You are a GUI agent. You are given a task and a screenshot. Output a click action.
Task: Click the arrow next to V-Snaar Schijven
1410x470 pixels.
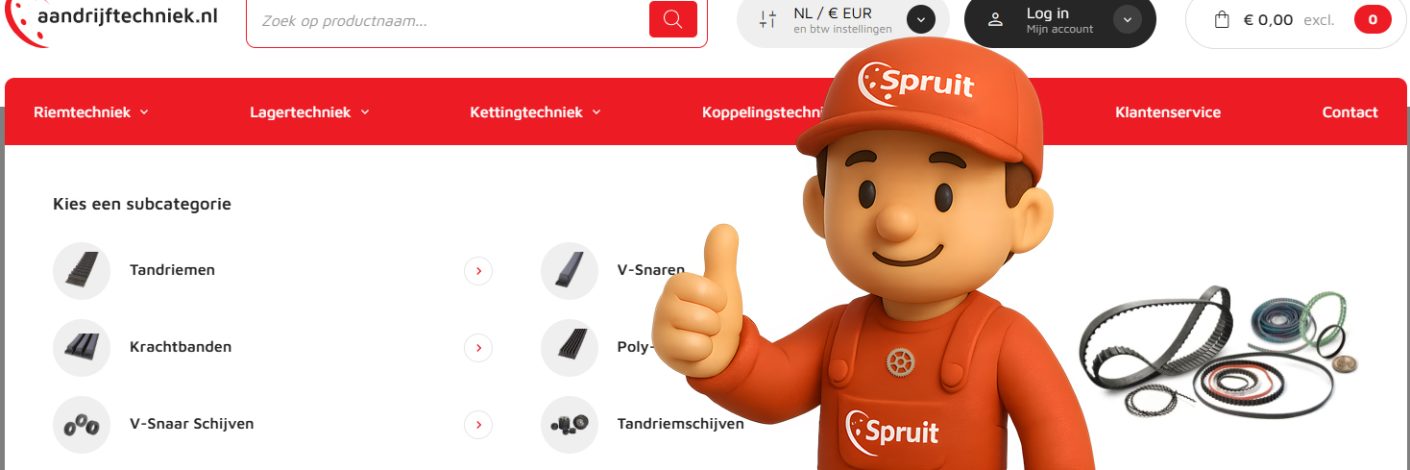[478, 424]
